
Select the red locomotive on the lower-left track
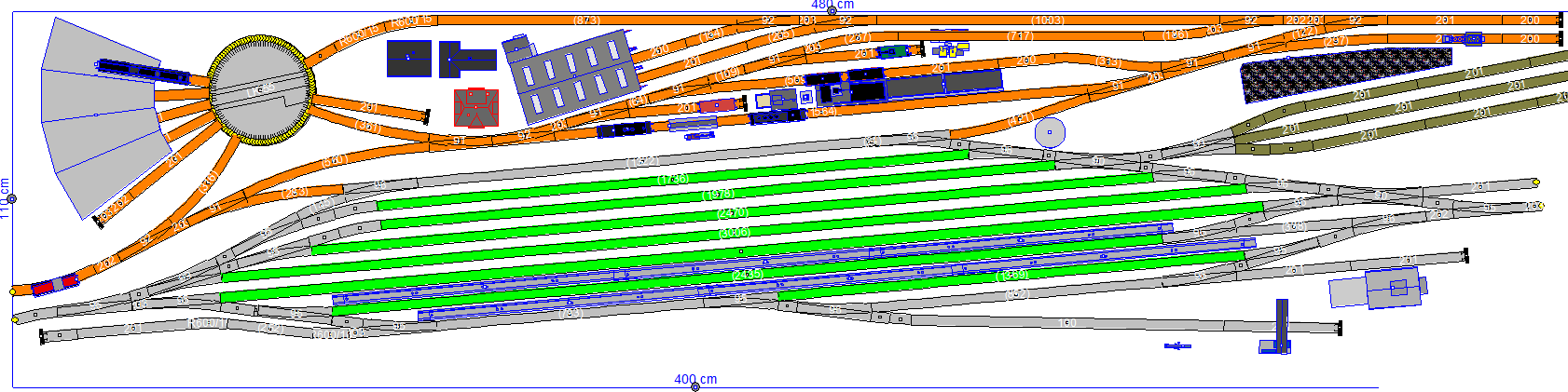(55, 284)
